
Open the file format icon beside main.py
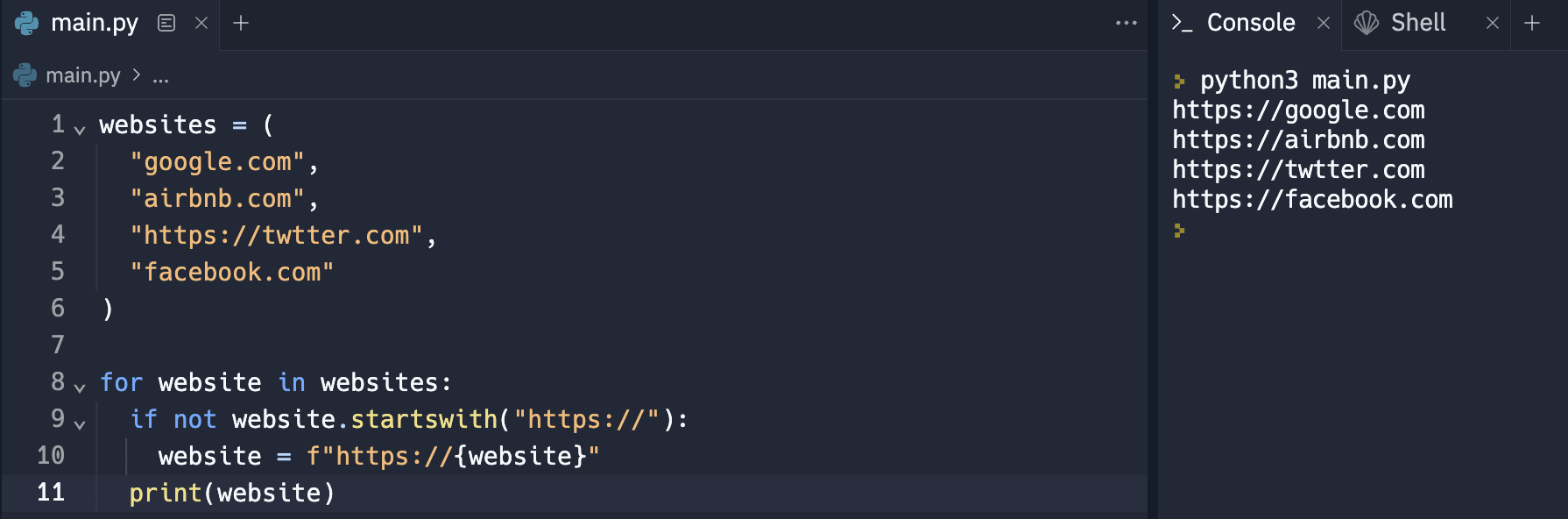coord(166,24)
